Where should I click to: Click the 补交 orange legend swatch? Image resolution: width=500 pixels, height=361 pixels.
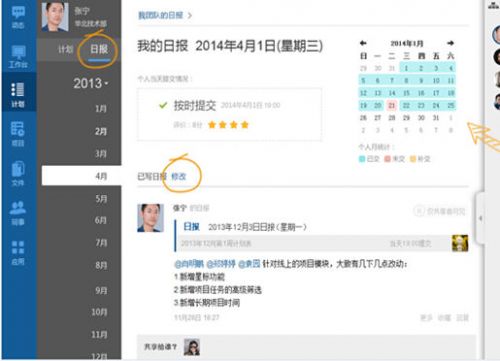coord(413,159)
